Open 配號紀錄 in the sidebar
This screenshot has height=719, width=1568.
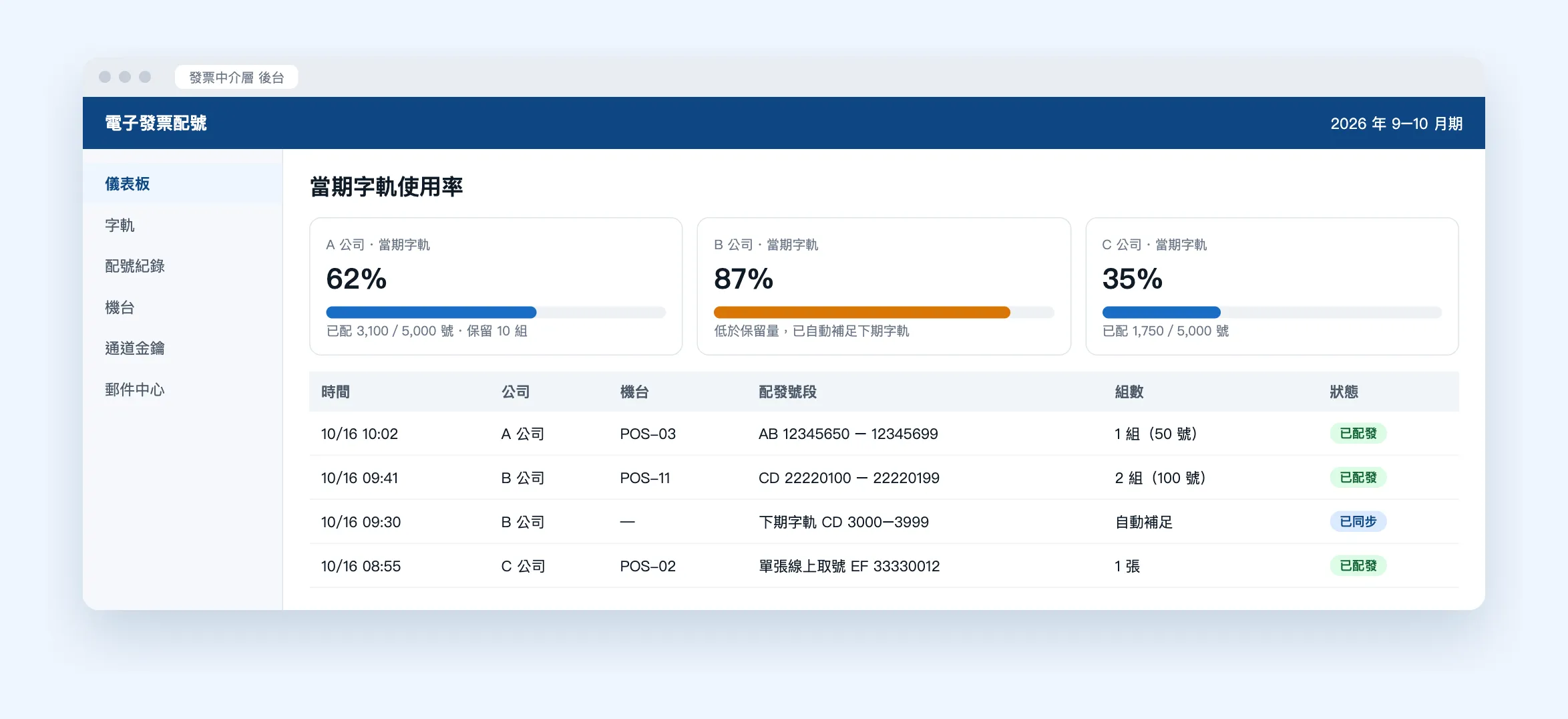pos(182,266)
